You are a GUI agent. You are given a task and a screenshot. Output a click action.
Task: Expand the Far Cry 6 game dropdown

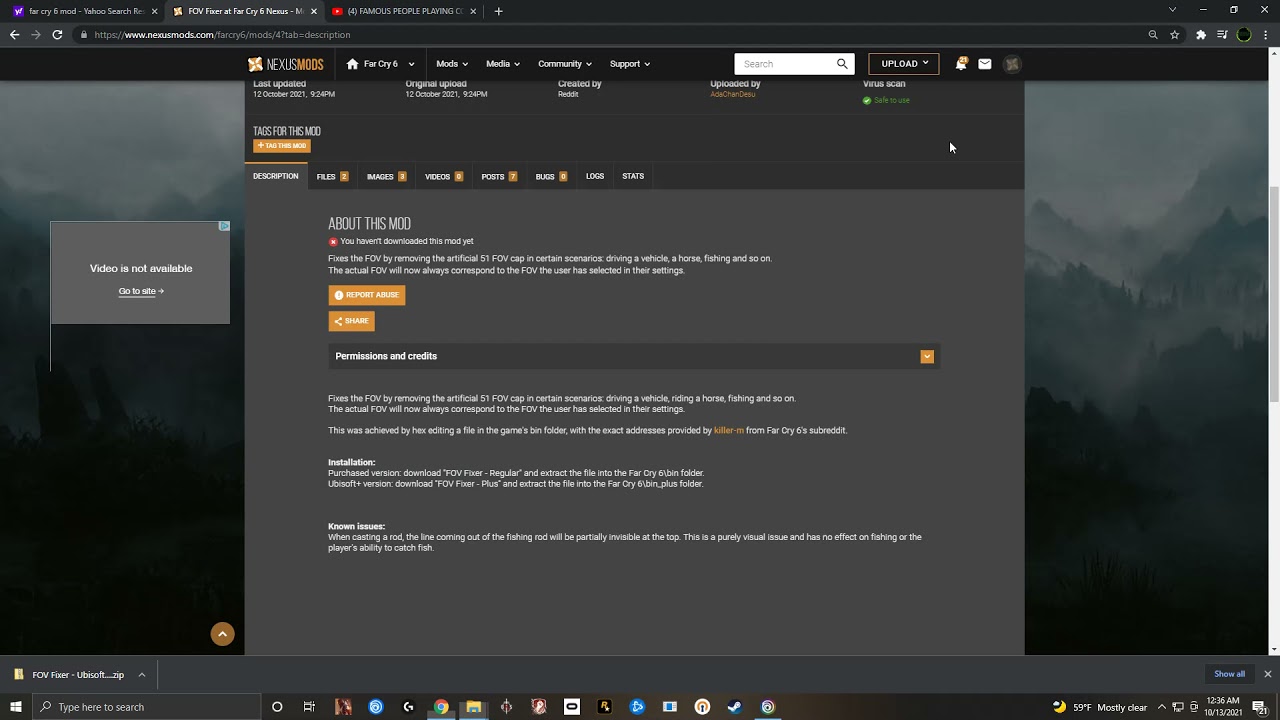coord(411,64)
